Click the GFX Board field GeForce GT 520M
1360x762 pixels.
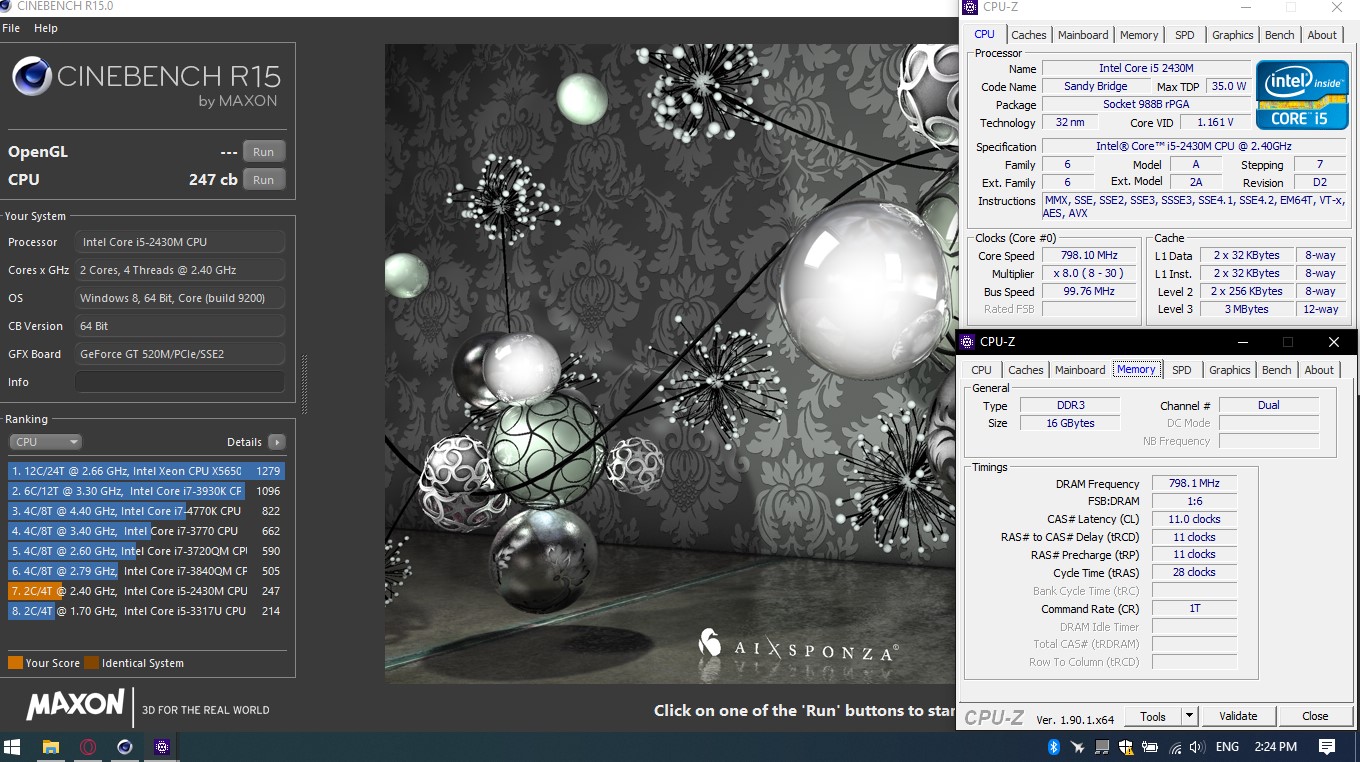tap(180, 354)
